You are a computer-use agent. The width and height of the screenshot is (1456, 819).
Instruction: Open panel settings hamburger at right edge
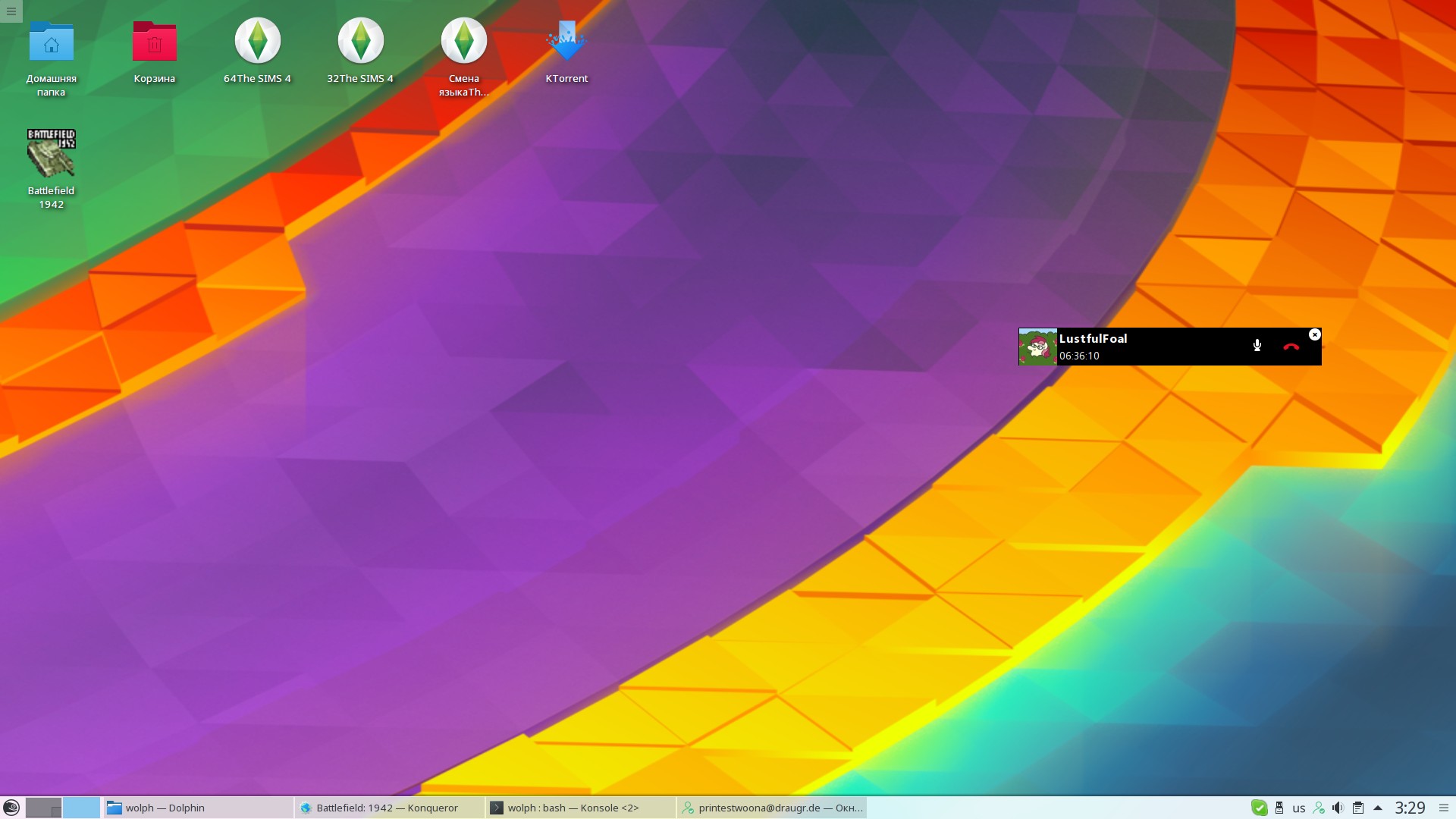[x=1444, y=808]
